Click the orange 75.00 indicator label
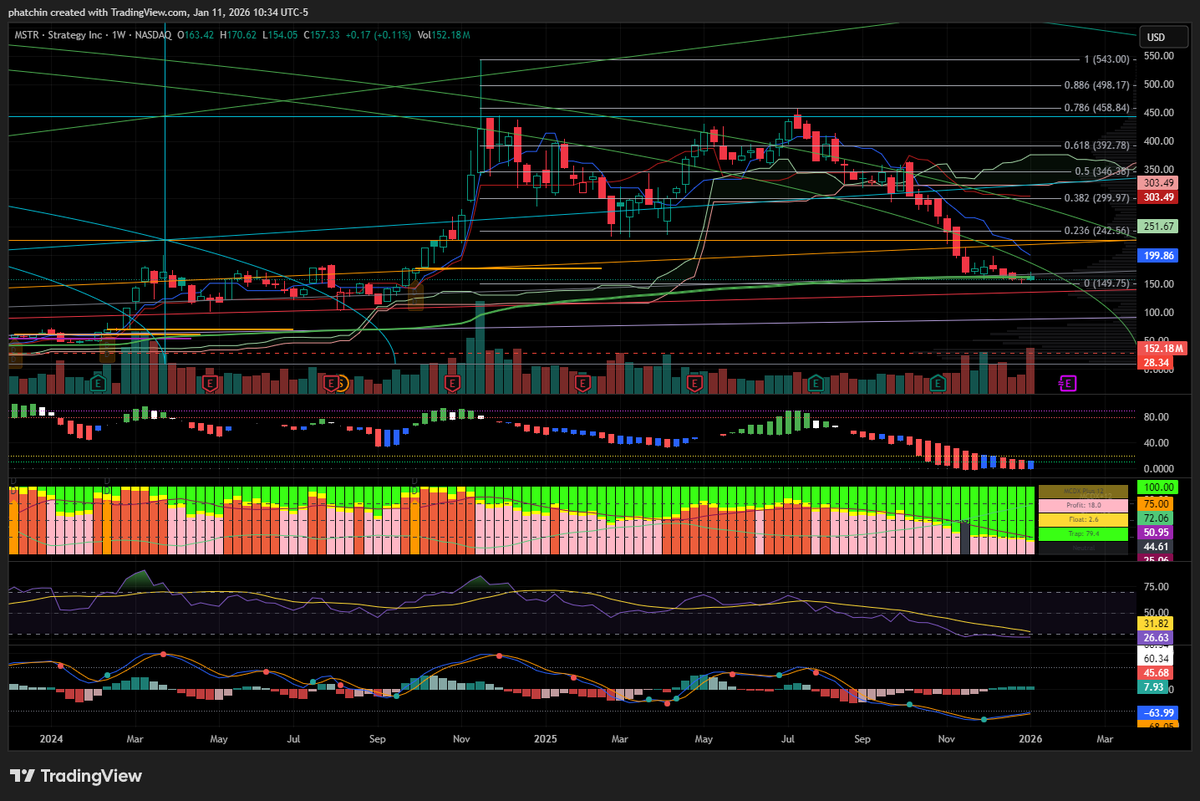1200x801 pixels. pos(1156,504)
